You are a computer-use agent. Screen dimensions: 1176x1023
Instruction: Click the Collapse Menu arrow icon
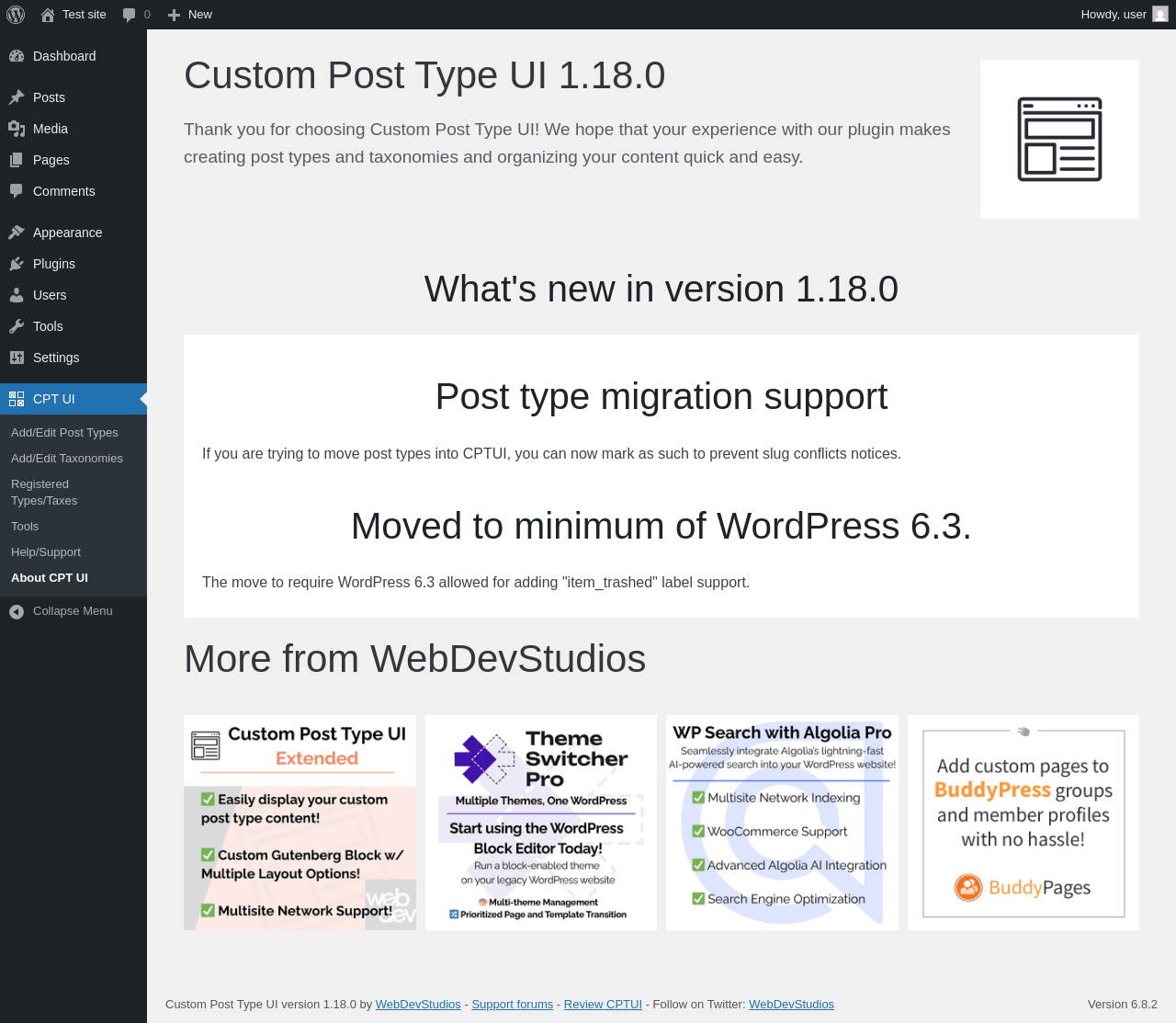[x=17, y=611]
